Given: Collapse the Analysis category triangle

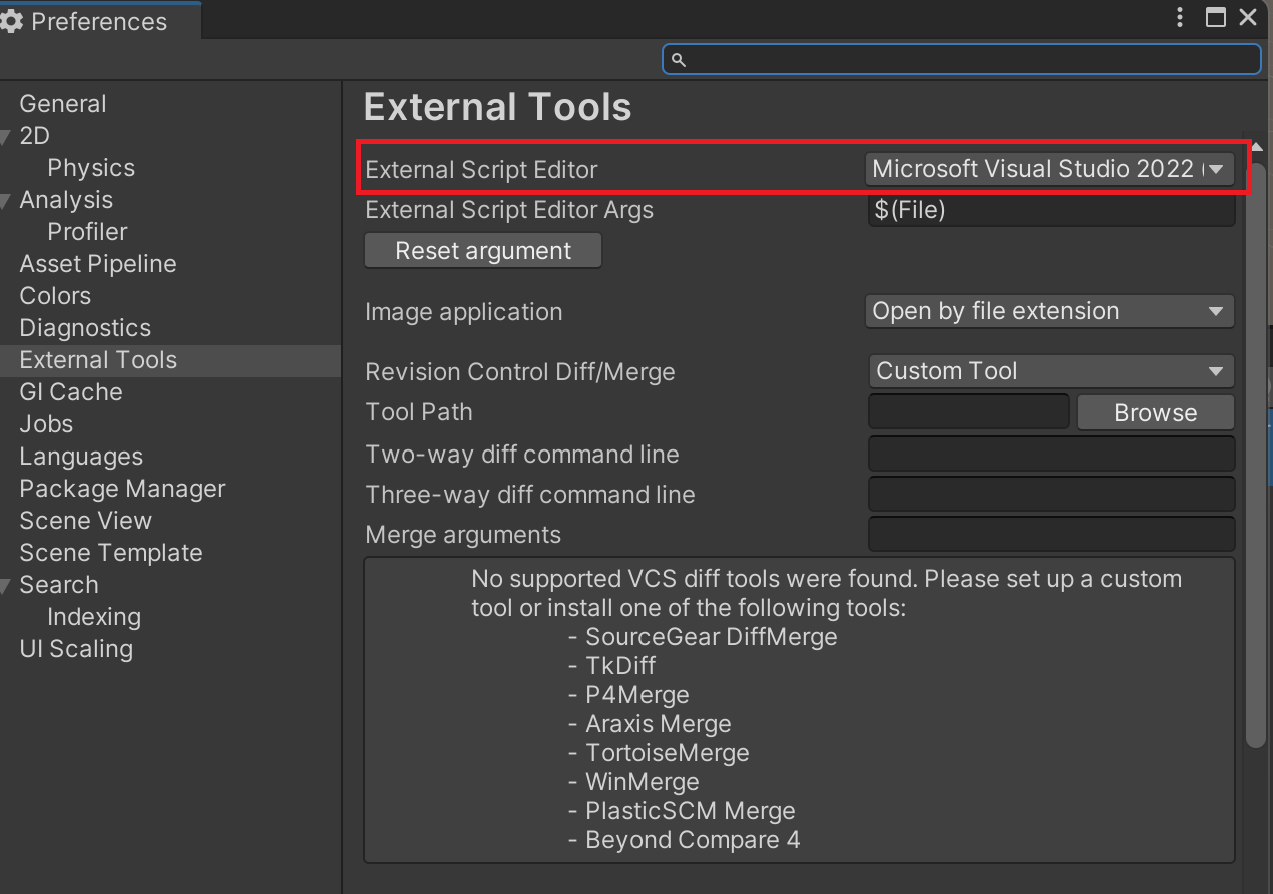Looking at the screenshot, I should click(7, 200).
